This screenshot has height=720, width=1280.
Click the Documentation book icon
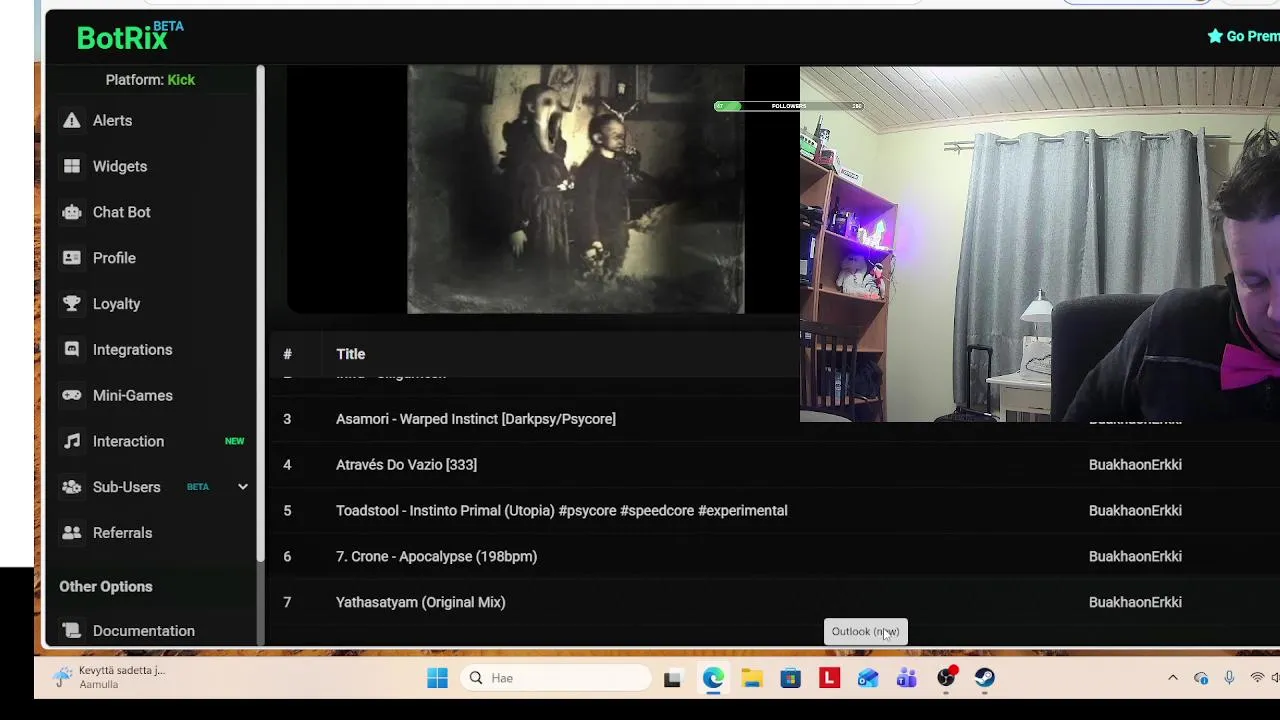(72, 631)
